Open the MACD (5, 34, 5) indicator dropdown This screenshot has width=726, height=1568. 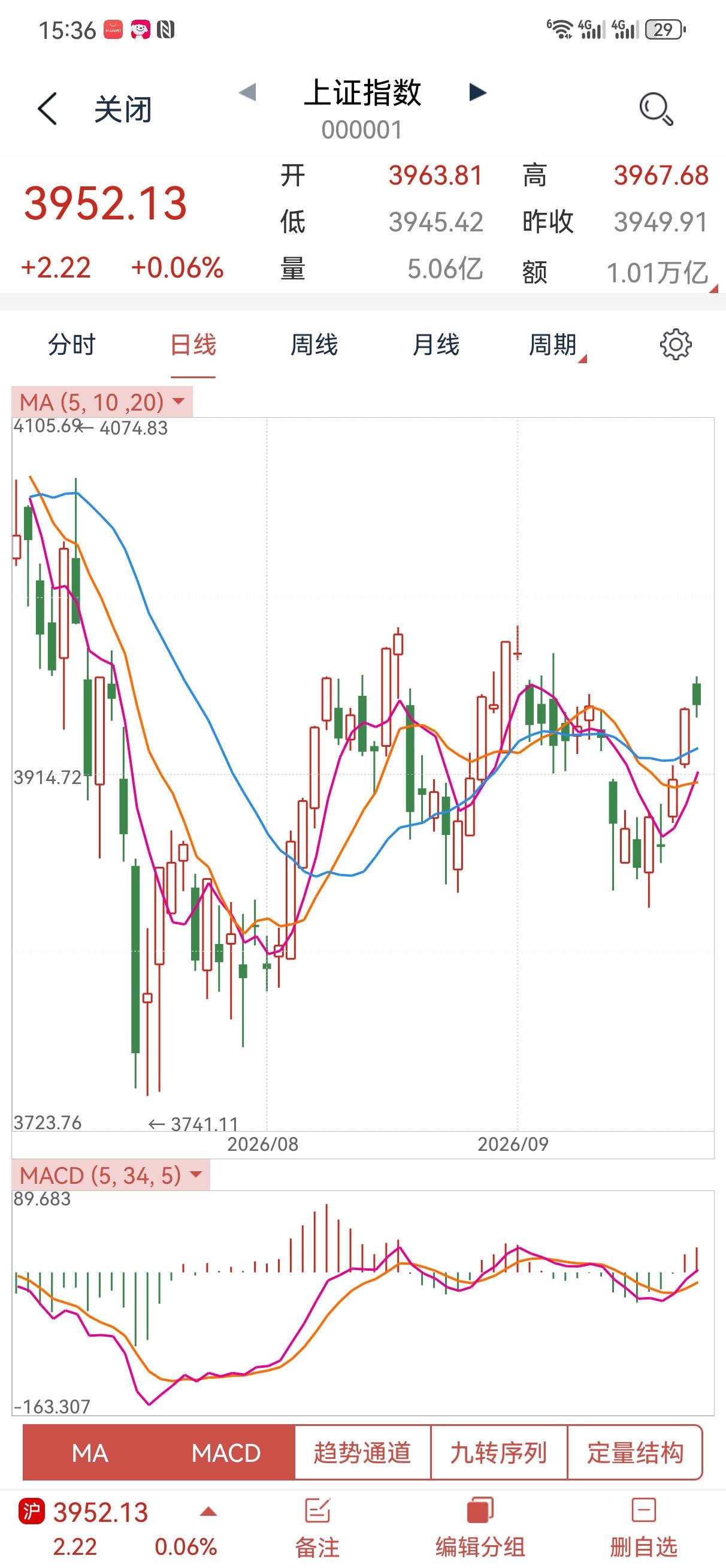click(x=111, y=1175)
